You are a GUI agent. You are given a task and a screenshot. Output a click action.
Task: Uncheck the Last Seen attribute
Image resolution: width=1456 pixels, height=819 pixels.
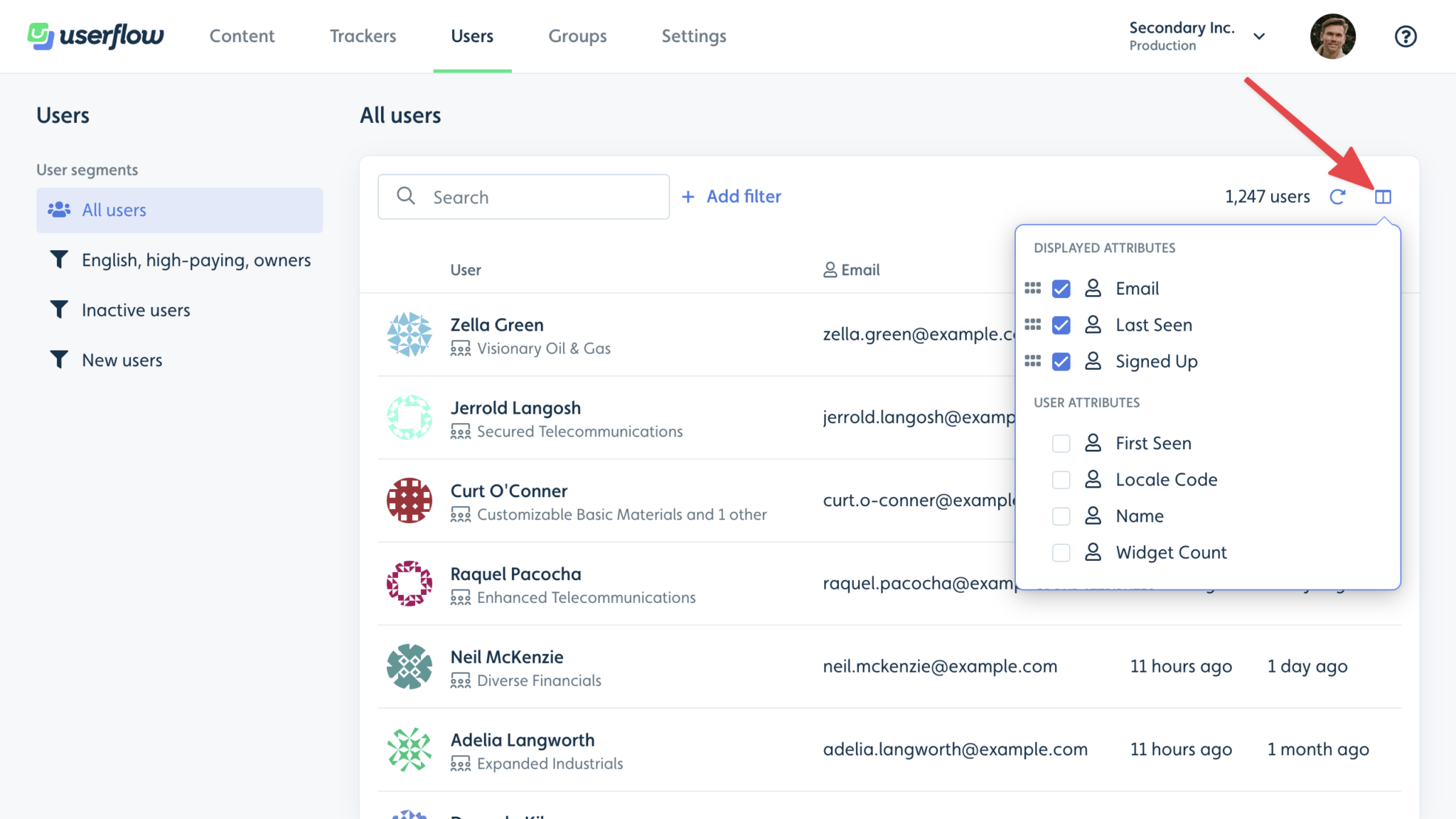(1061, 325)
